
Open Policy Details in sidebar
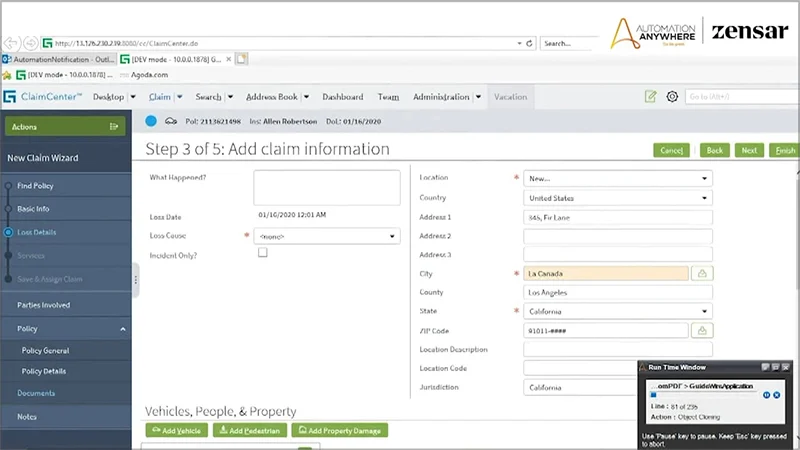click(x=44, y=371)
